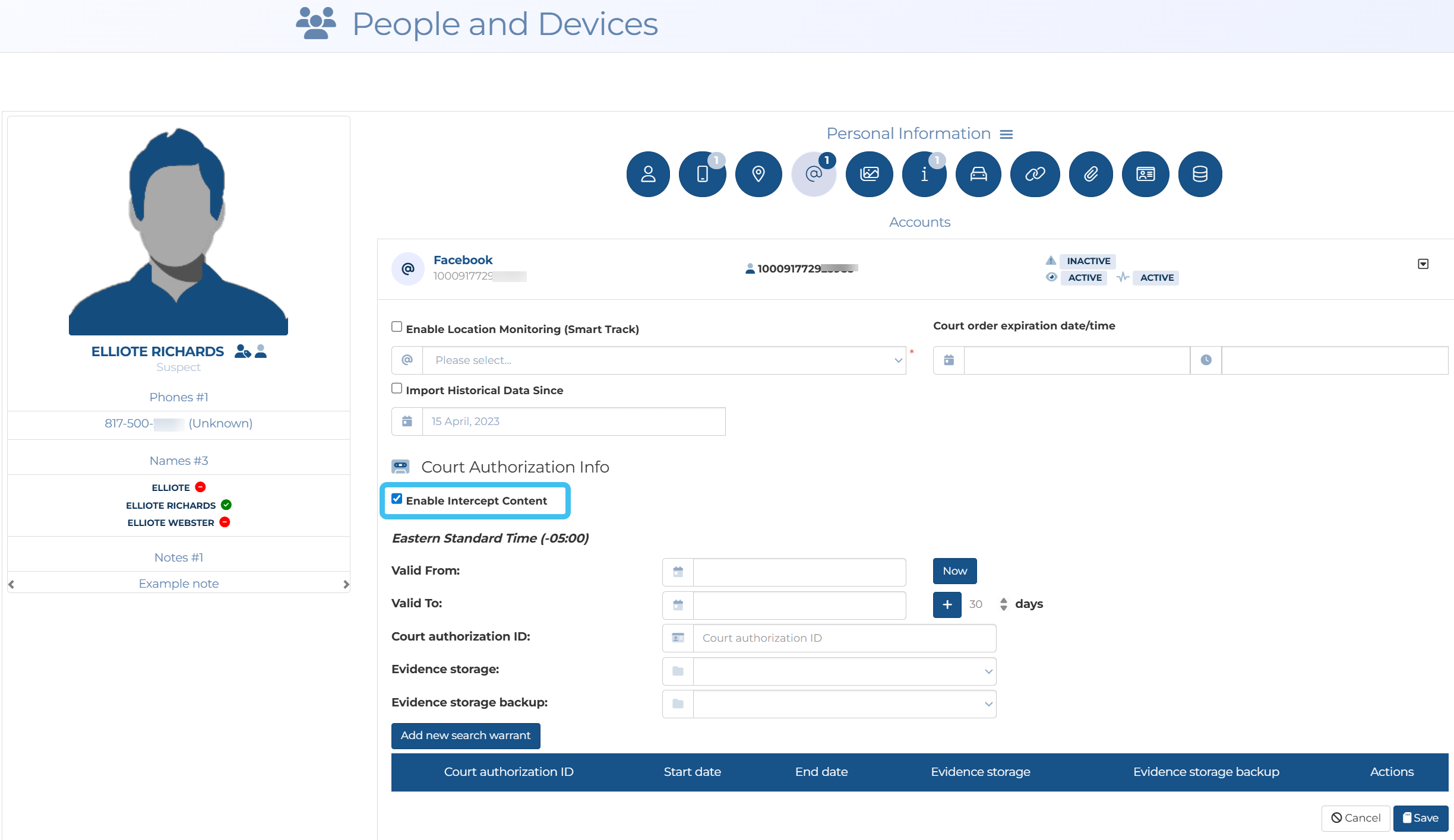Open the paperclip attachments circle icon
The image size is (1454, 840).
(1090, 174)
